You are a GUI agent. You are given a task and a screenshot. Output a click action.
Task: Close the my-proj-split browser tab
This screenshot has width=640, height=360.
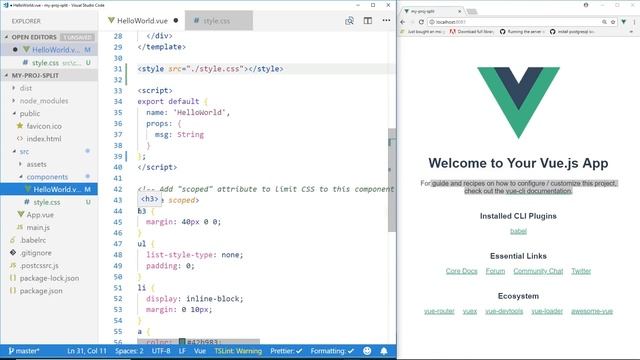pos(460,11)
